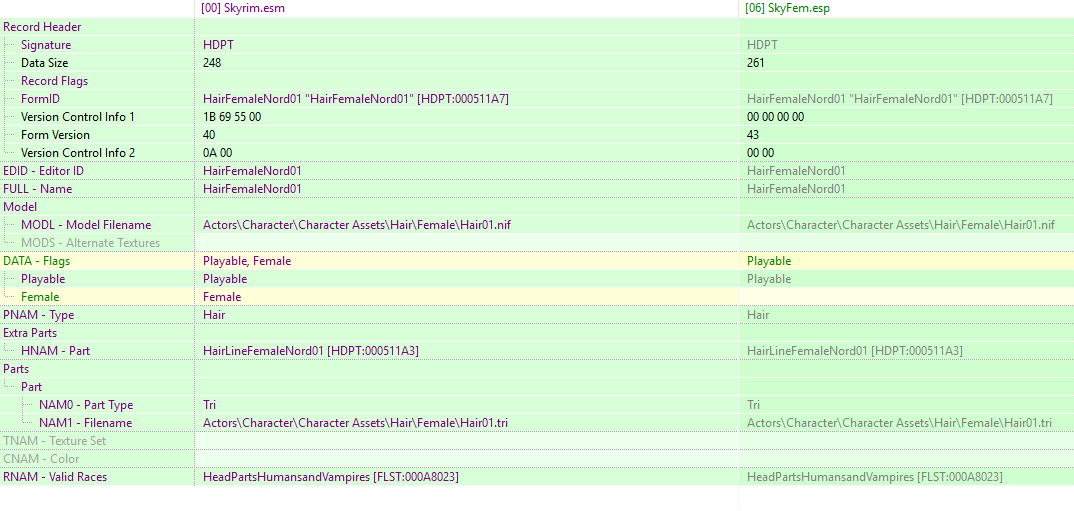
Task: Click SkyFem.esp HeadPartsHumansandVampires value
Action: (874, 476)
